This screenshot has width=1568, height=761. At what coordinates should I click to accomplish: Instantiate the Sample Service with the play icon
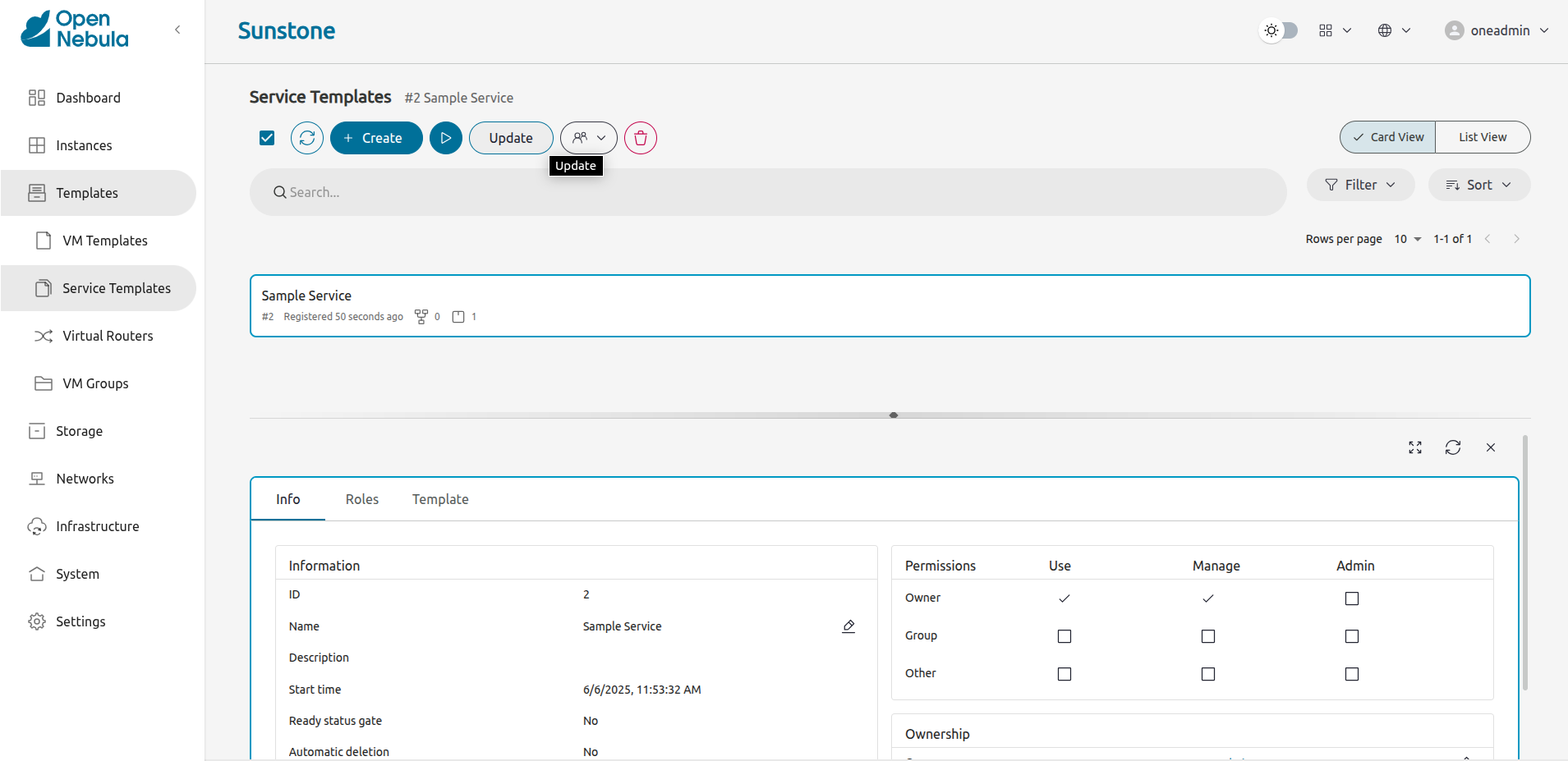tap(446, 138)
